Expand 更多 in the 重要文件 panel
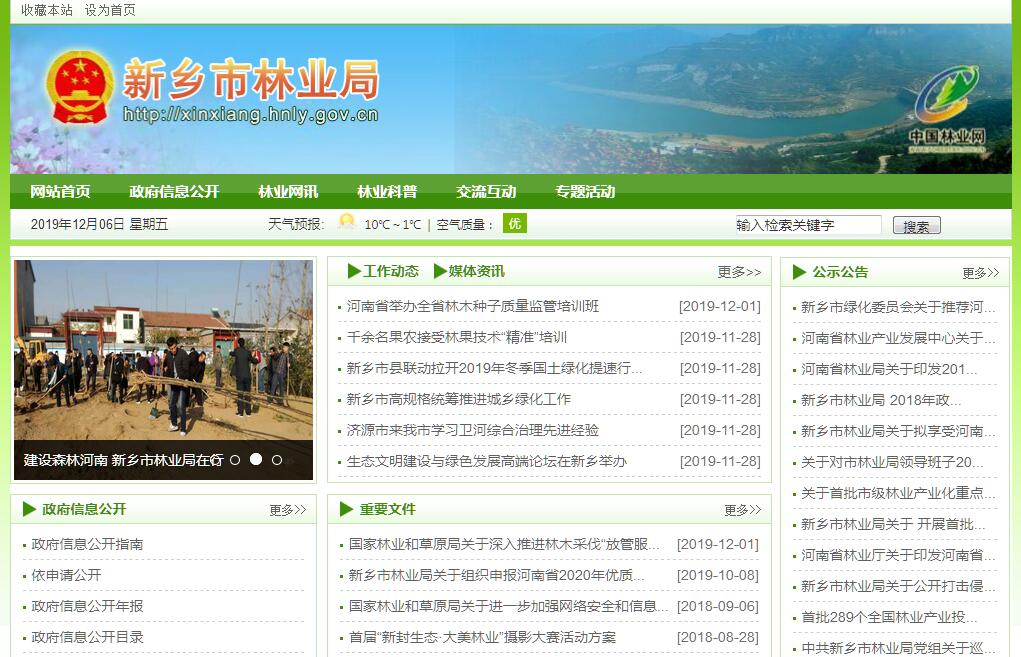Image resolution: width=1021 pixels, height=657 pixels. tap(742, 510)
